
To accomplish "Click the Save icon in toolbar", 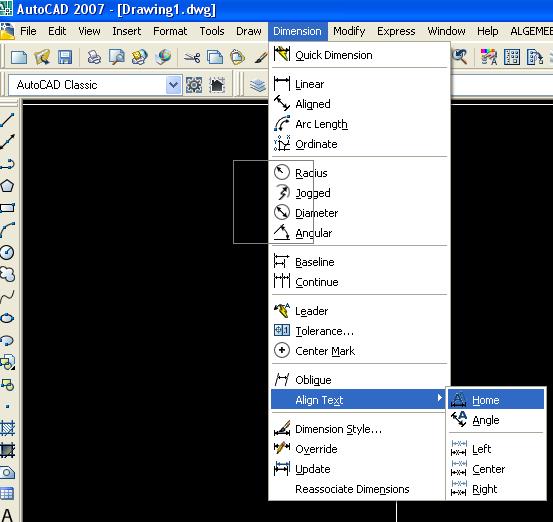I will click(65, 57).
